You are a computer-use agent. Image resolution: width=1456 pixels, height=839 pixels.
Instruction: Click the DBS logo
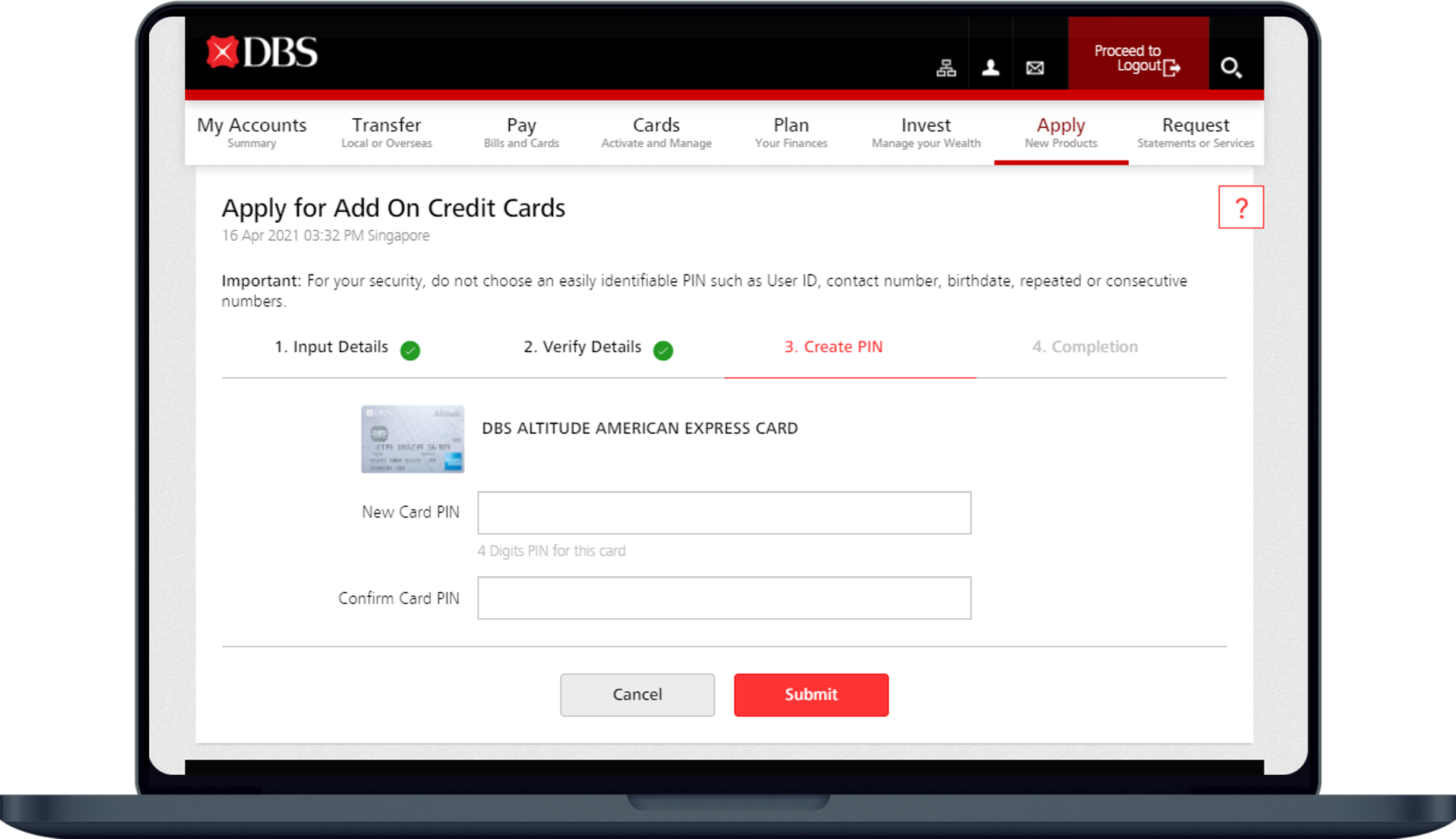(x=262, y=52)
